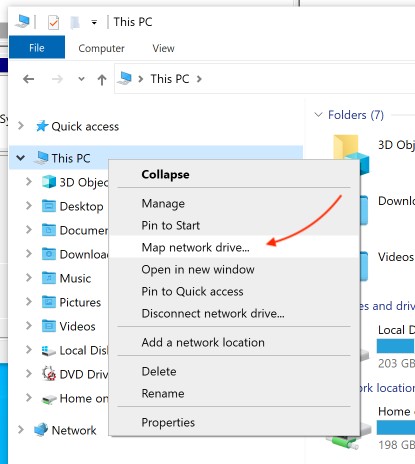This screenshot has height=464, width=415.
Task: Click the Music folder icon
Action: pyautogui.click(x=49, y=278)
